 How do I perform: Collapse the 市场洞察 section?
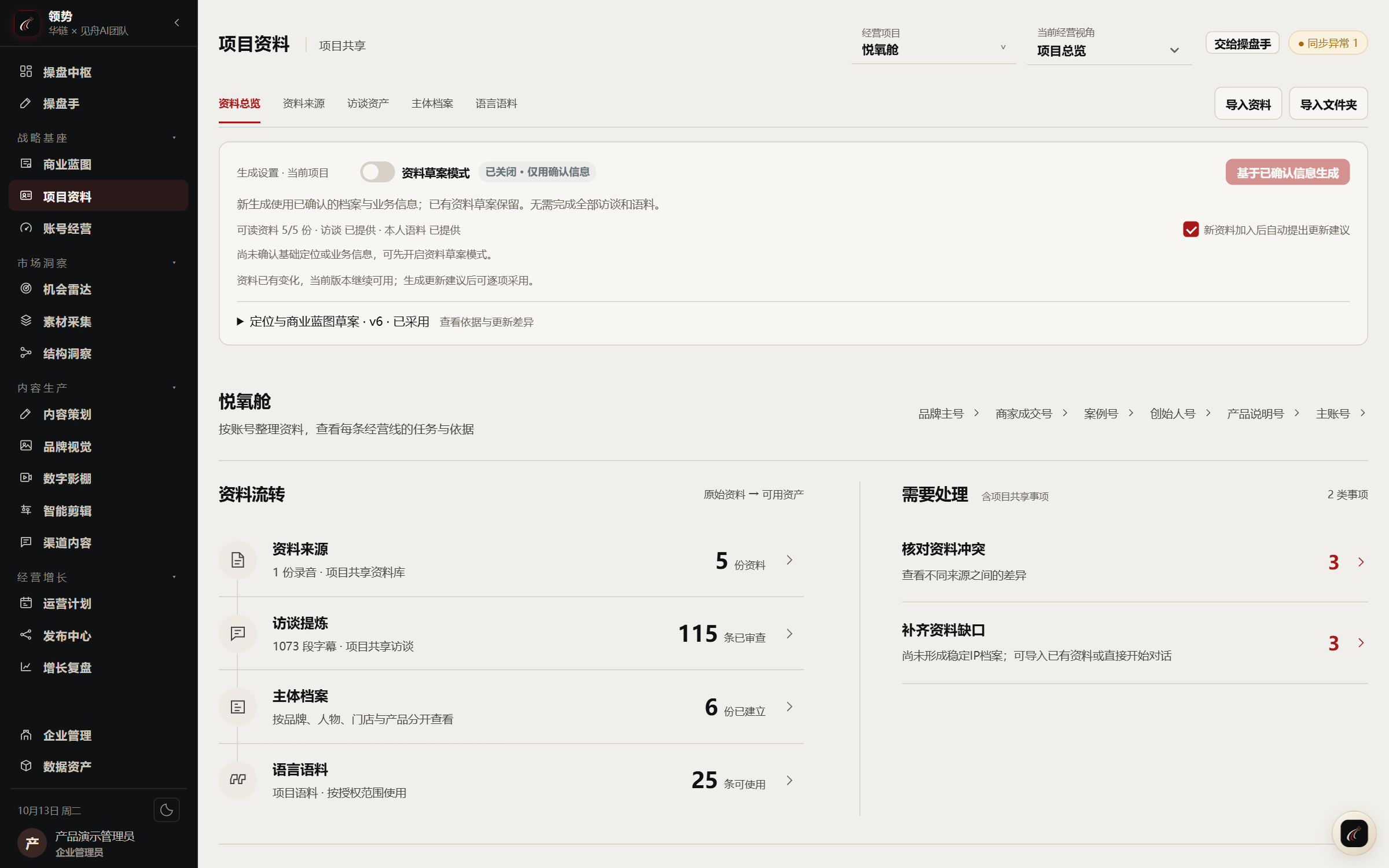pos(174,263)
